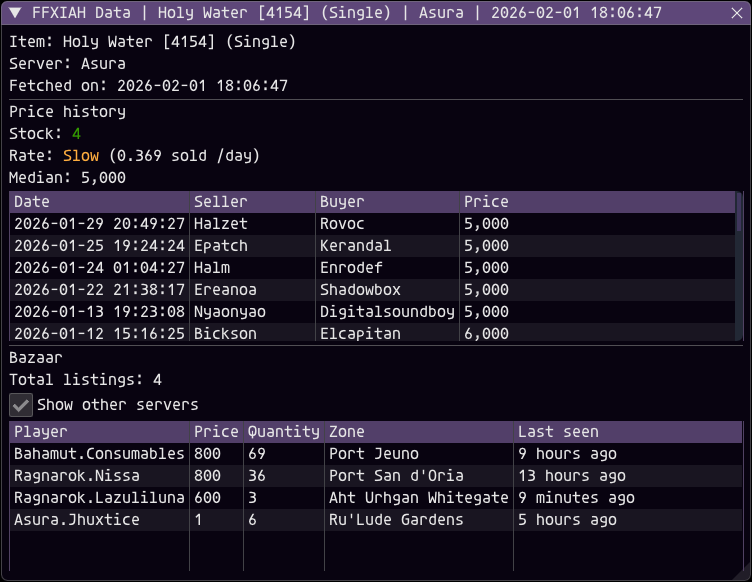Select the row dated 2026-01-29 20:49:27
The image size is (752, 582).
372,223
